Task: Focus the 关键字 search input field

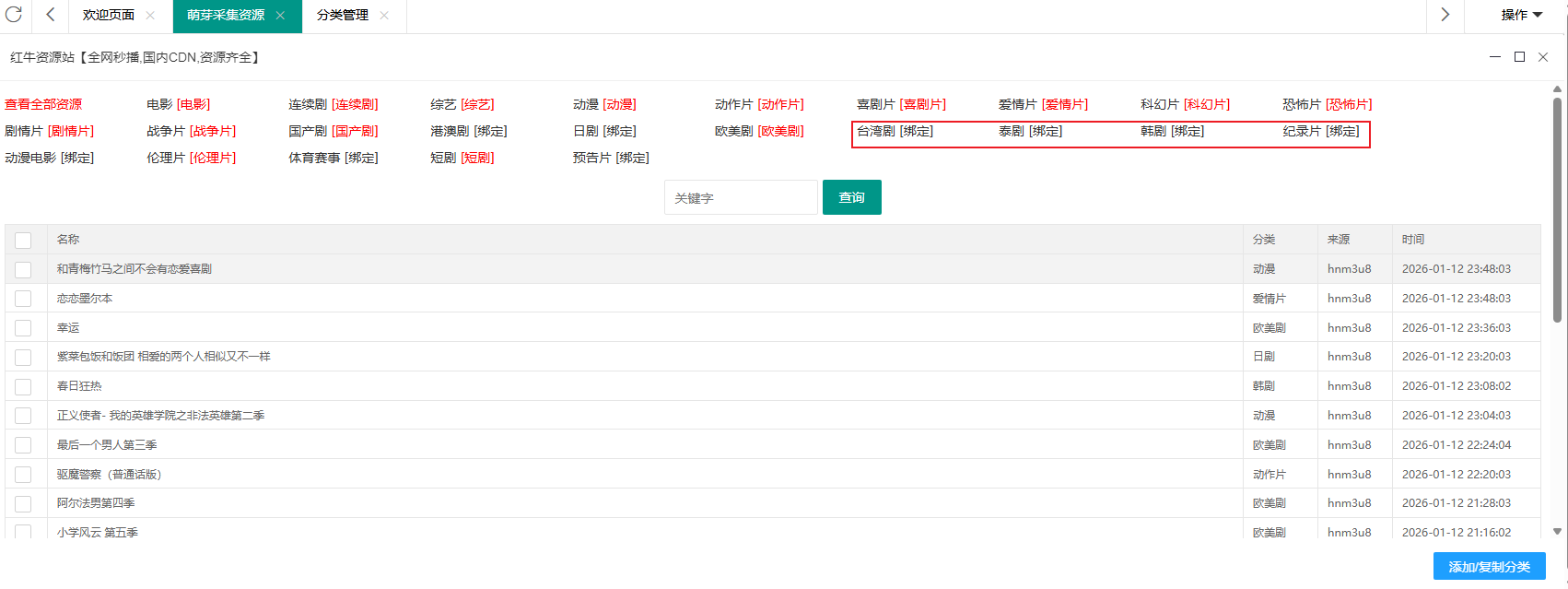Action: (x=741, y=198)
